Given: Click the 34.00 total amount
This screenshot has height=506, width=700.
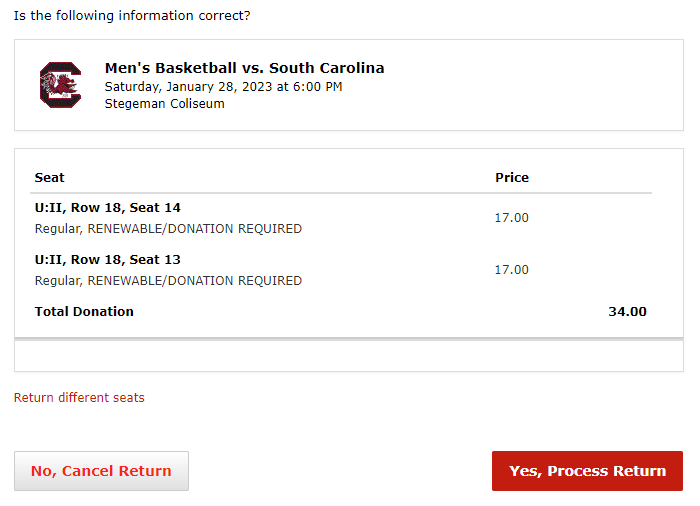Looking at the screenshot, I should coord(627,312).
